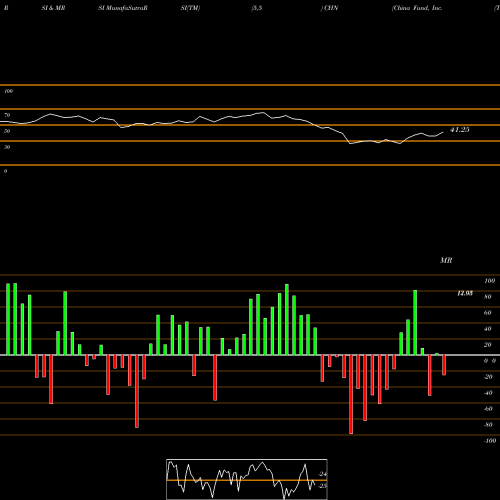Click the 'China Fund, Inc.' header text
500x500 pixels.
417,8
